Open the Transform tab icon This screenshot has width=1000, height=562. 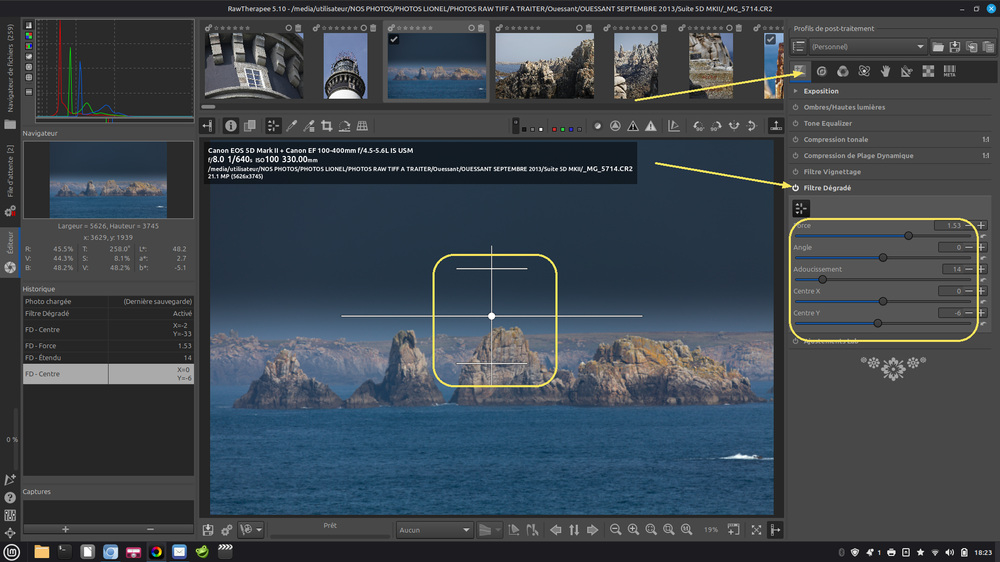point(906,71)
